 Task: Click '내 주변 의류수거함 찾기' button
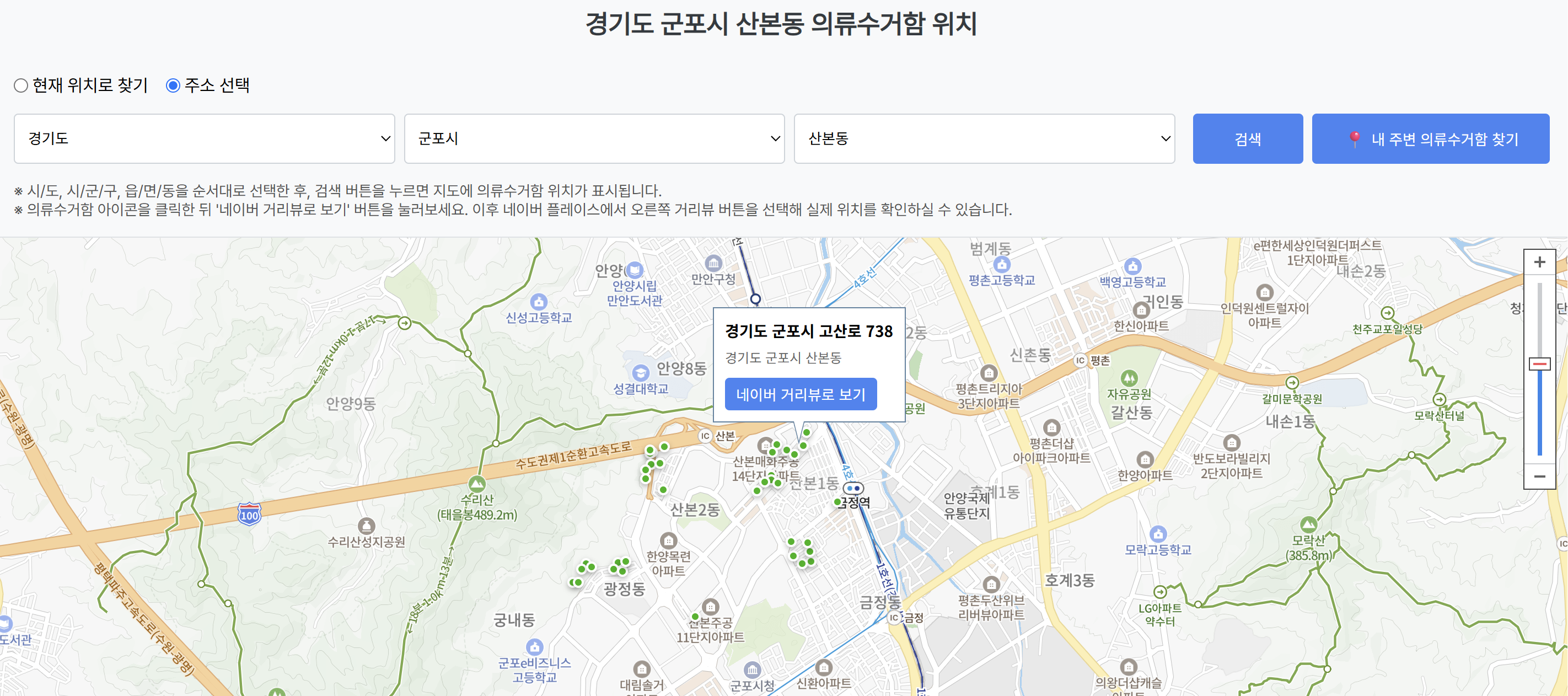pyautogui.click(x=1430, y=138)
